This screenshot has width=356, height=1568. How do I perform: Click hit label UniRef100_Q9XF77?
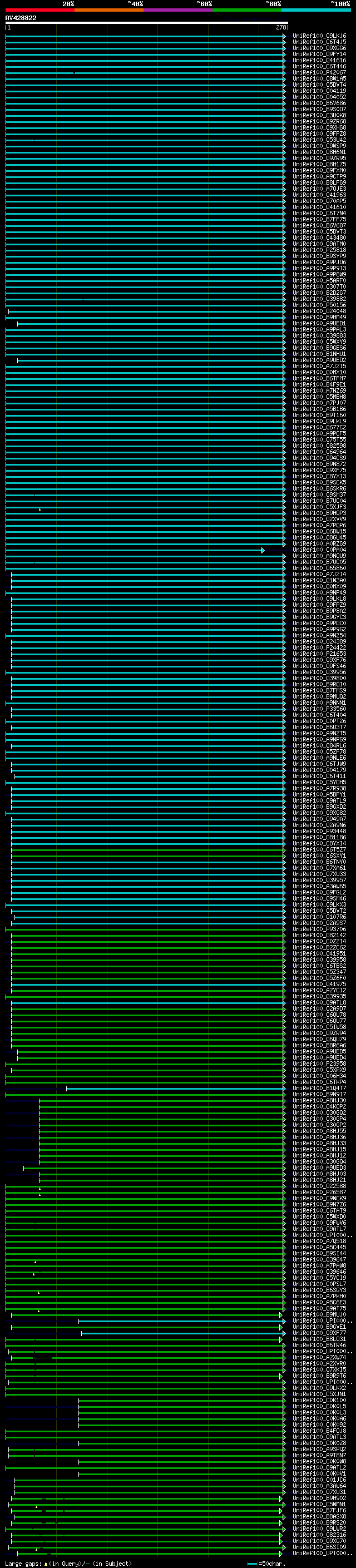[319, 1332]
